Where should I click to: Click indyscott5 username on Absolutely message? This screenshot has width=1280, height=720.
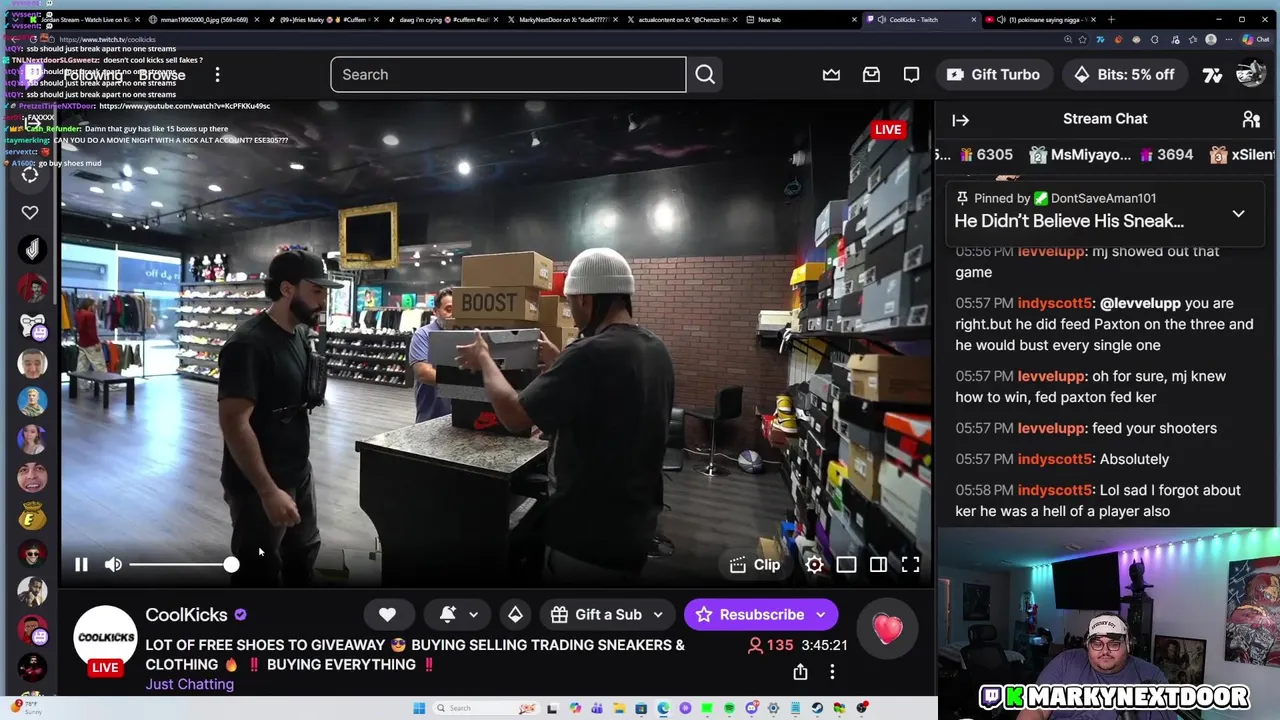1055,459
